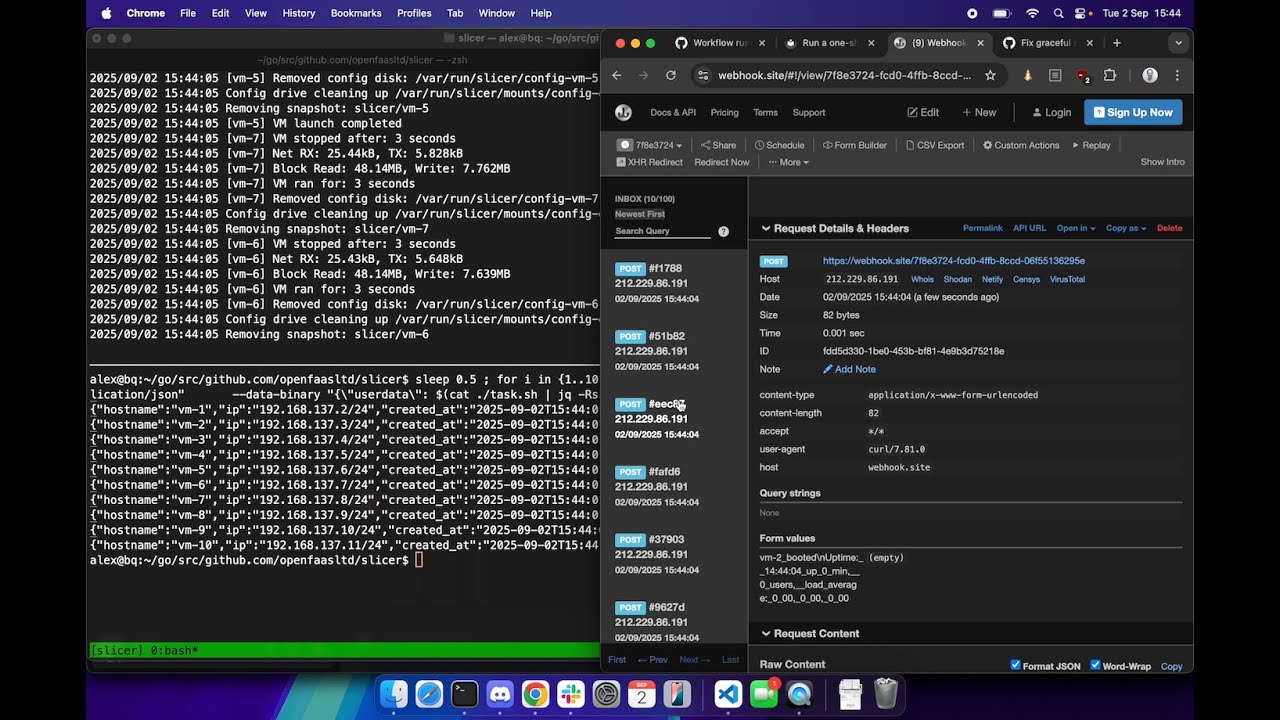Bookmark page with the star icon
The width and height of the screenshot is (1280, 720).
990,75
